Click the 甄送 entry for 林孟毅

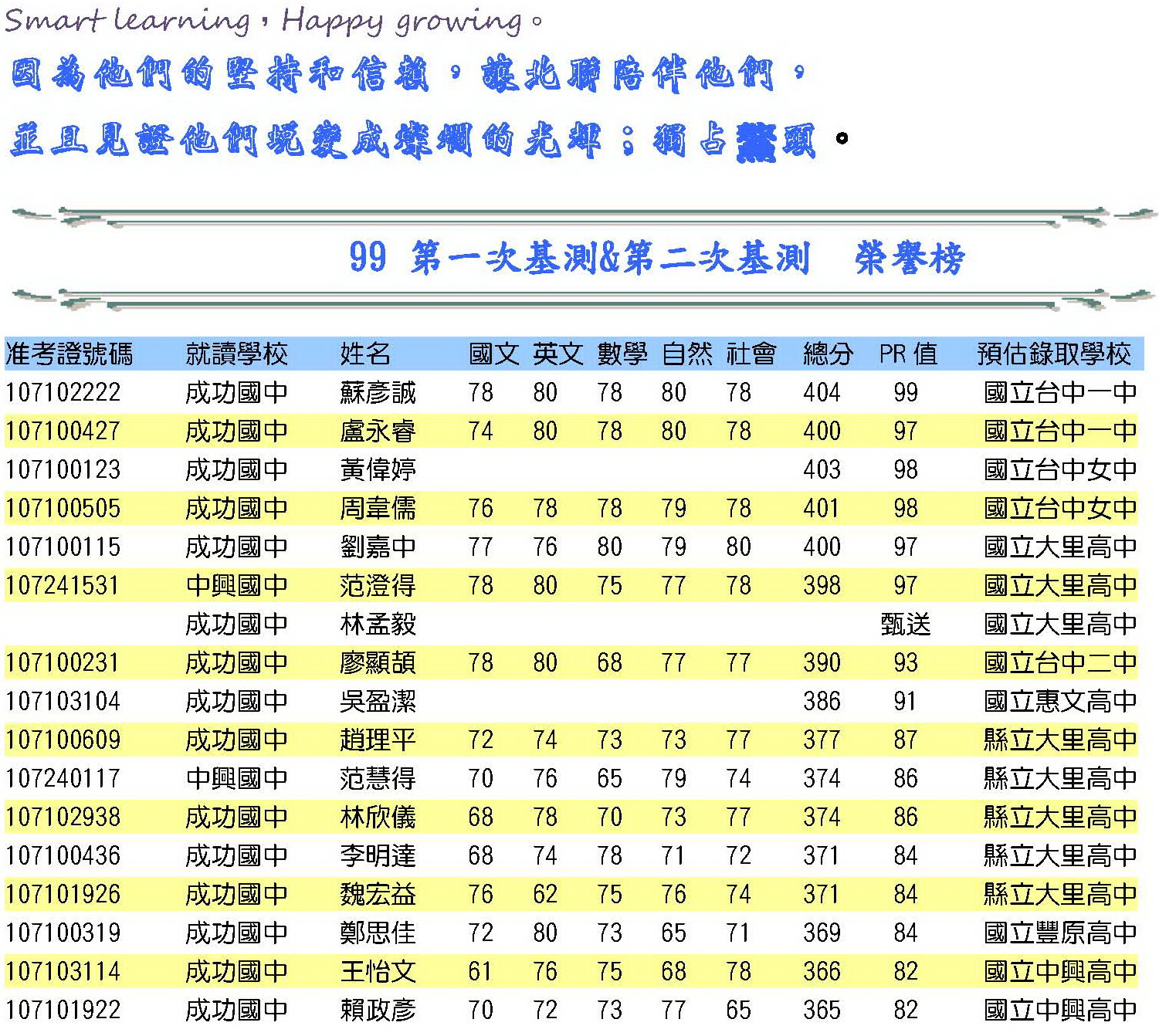pos(906,625)
